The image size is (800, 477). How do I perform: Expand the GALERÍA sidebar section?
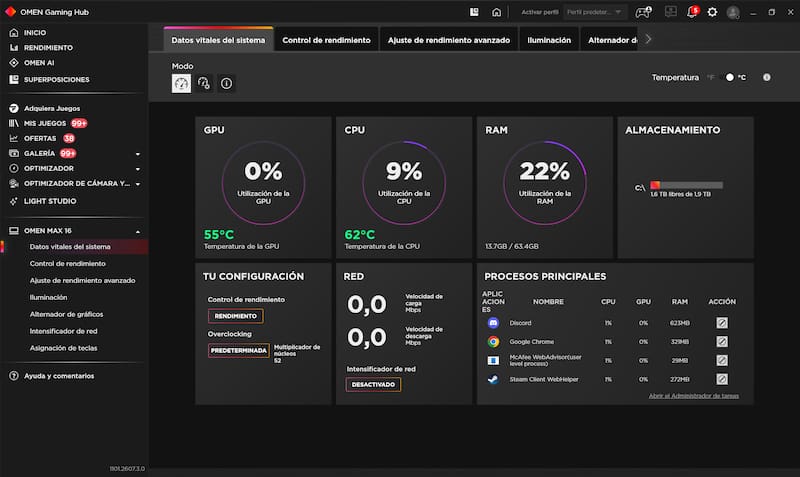(x=138, y=154)
